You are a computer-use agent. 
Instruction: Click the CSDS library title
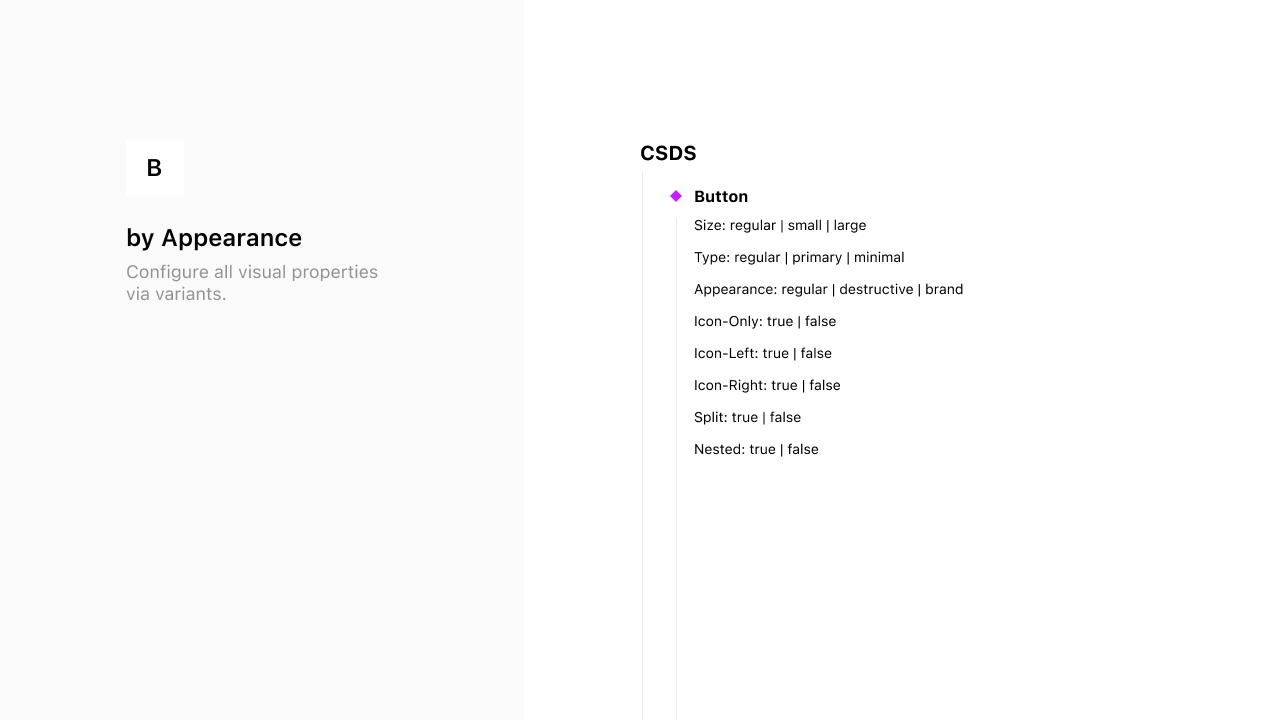coord(668,153)
